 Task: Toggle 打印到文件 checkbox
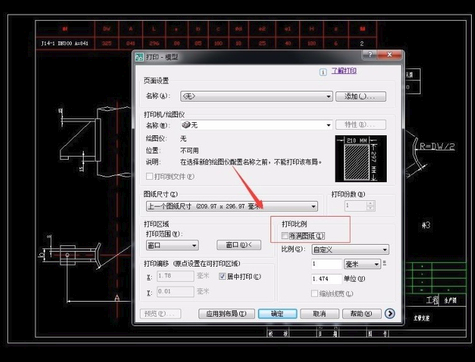pos(150,176)
